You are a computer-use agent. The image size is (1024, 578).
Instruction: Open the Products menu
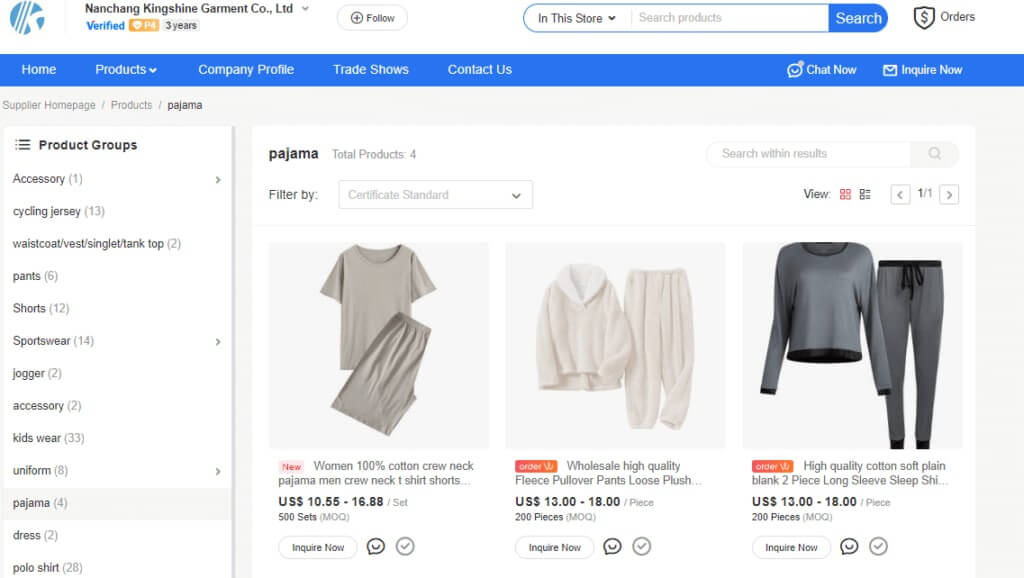point(125,70)
